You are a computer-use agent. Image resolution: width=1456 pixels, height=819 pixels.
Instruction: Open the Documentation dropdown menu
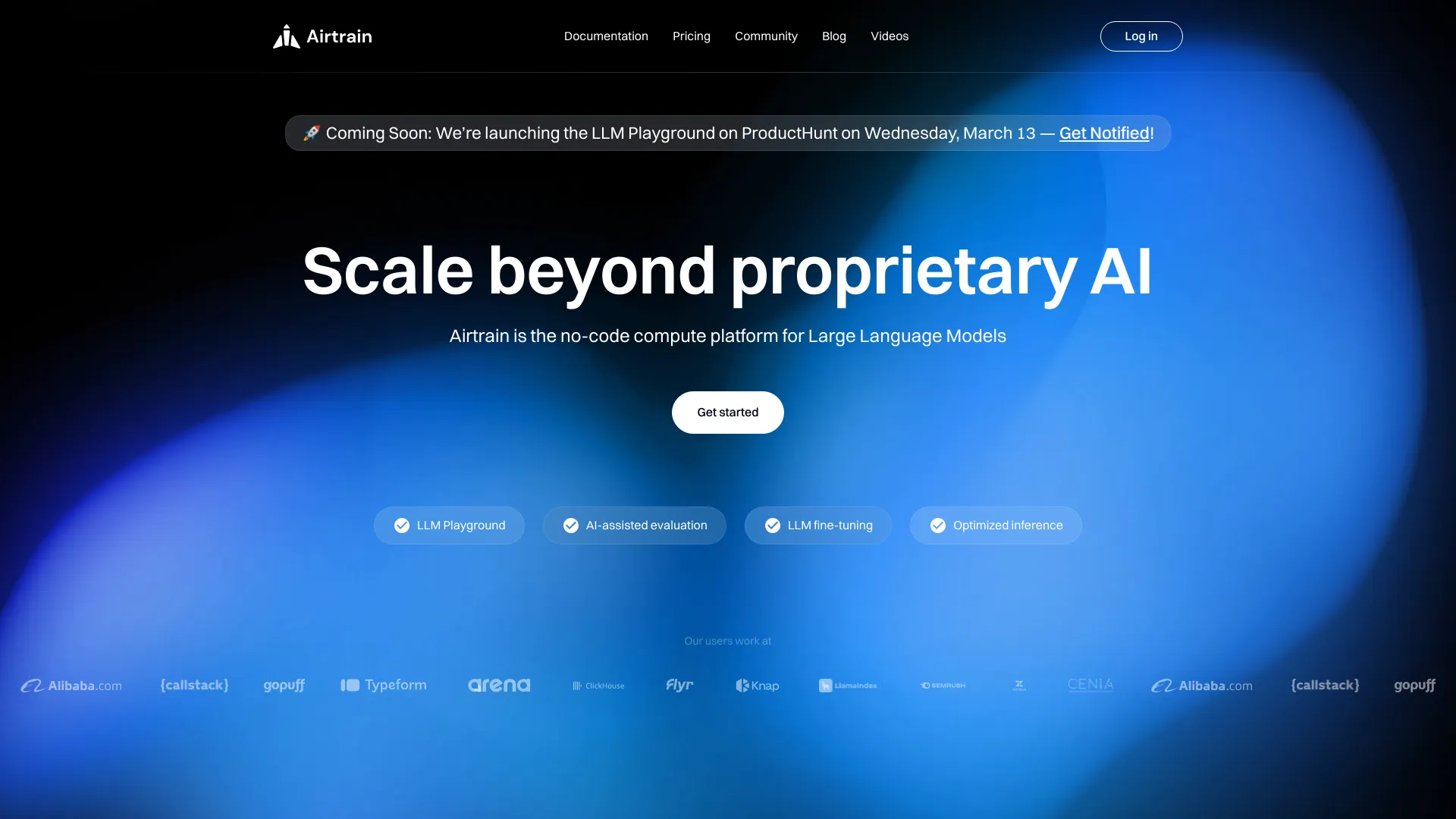605,36
